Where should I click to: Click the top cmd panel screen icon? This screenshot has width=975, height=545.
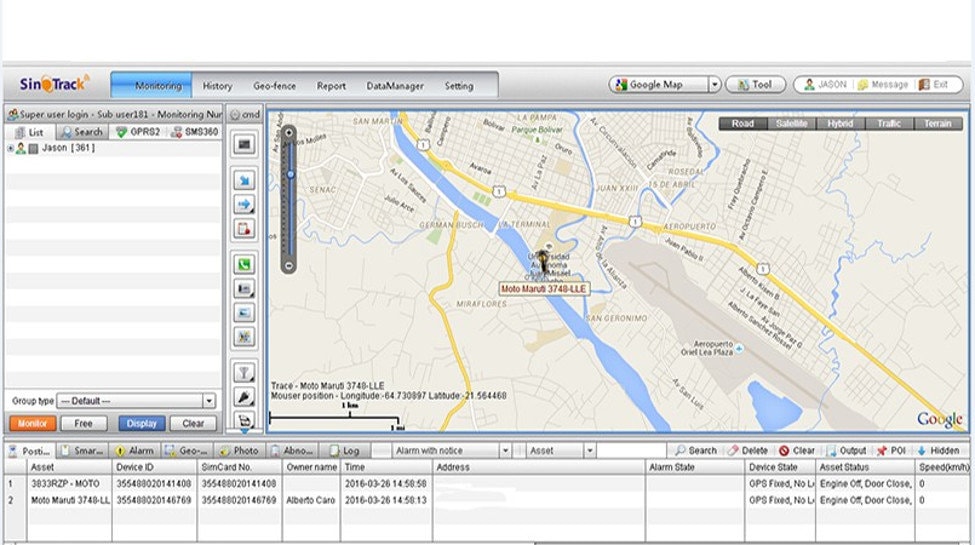244,144
